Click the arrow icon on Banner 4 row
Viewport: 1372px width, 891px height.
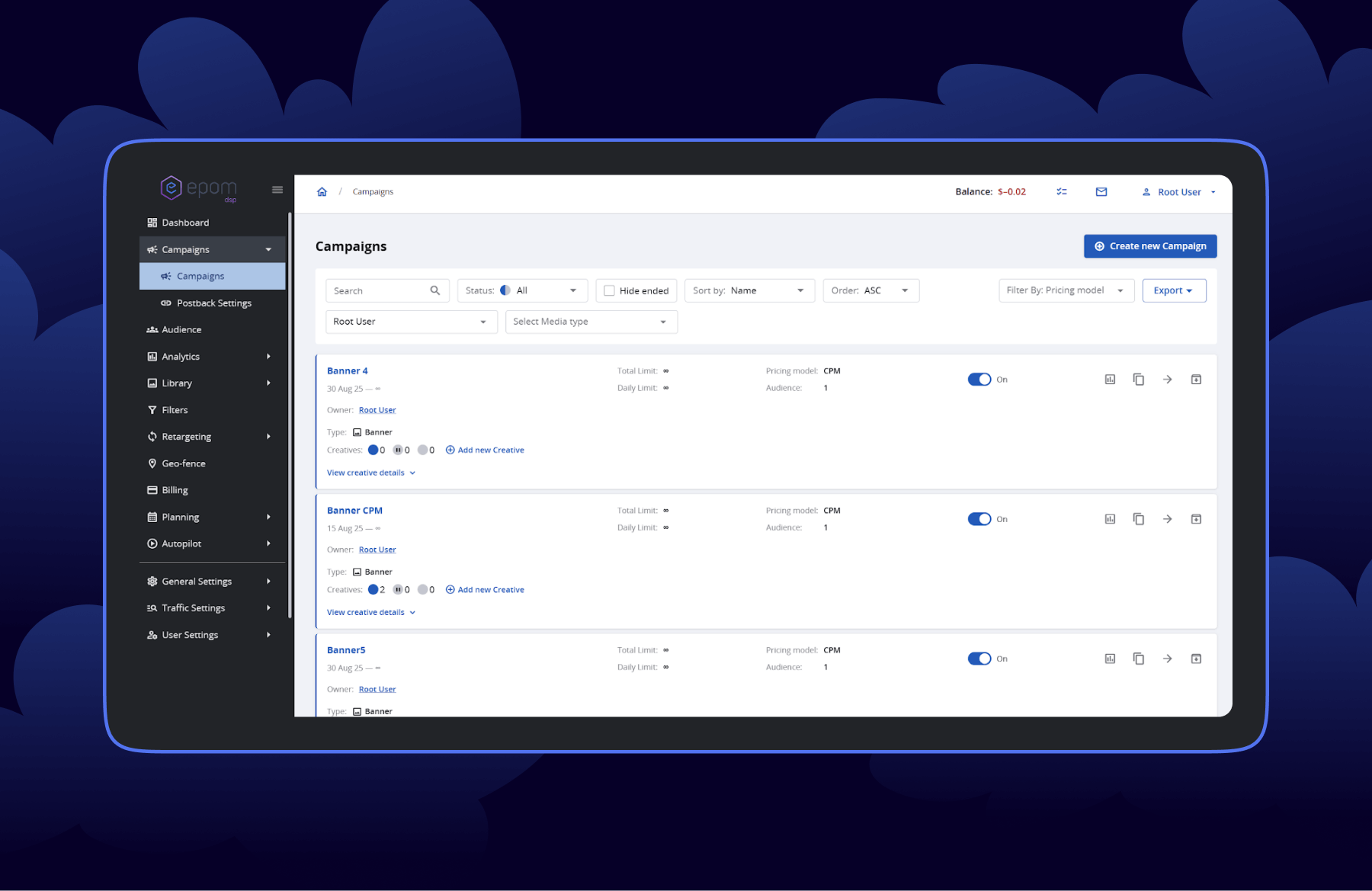pos(1167,380)
